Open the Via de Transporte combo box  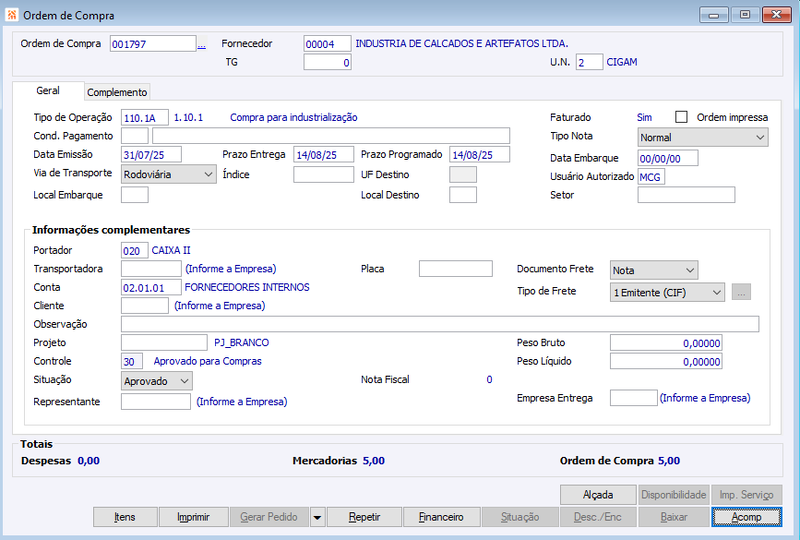coord(168,174)
